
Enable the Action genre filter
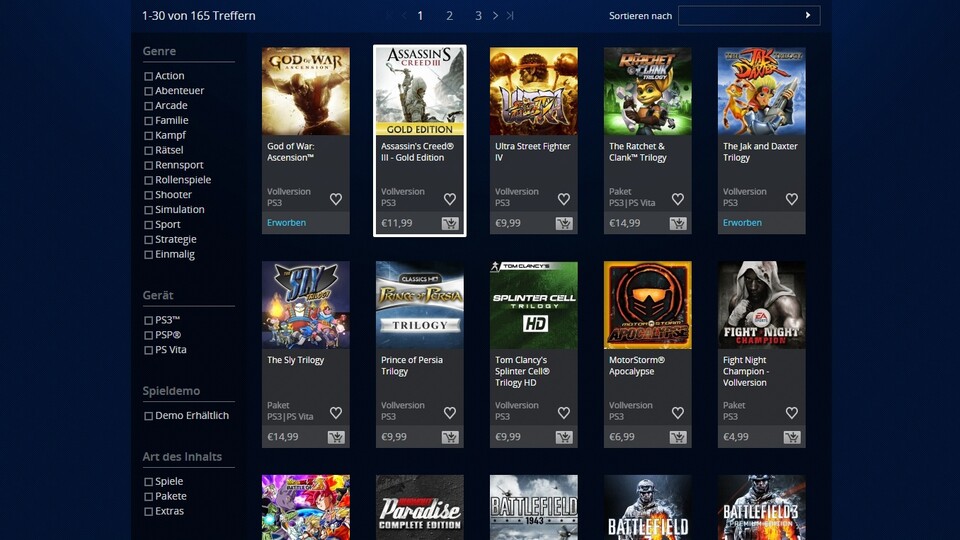click(x=148, y=77)
